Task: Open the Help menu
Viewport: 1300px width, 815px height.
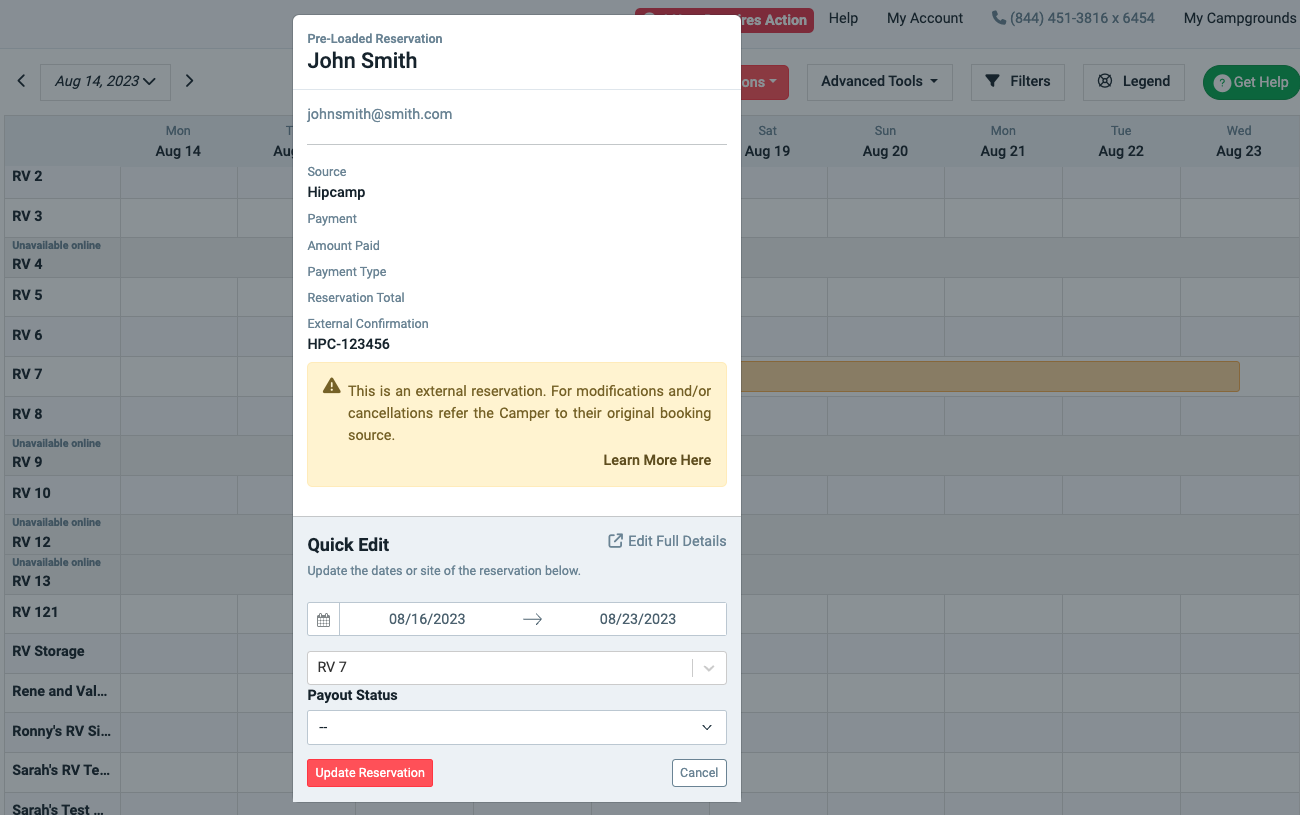Action: click(844, 18)
